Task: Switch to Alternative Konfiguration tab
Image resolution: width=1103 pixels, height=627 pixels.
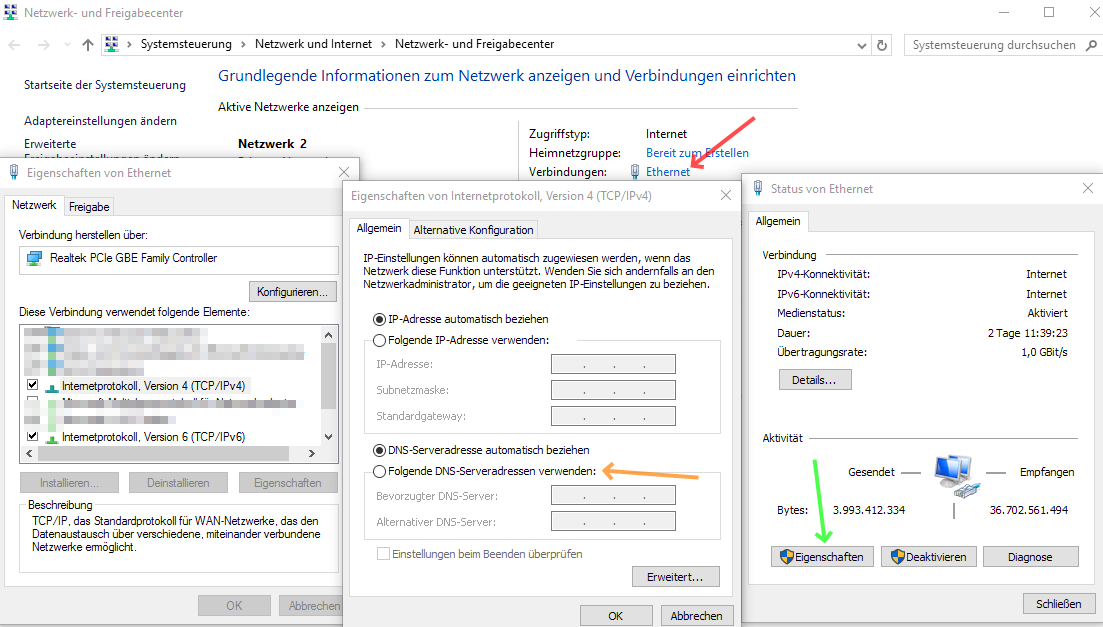Action: tap(473, 230)
